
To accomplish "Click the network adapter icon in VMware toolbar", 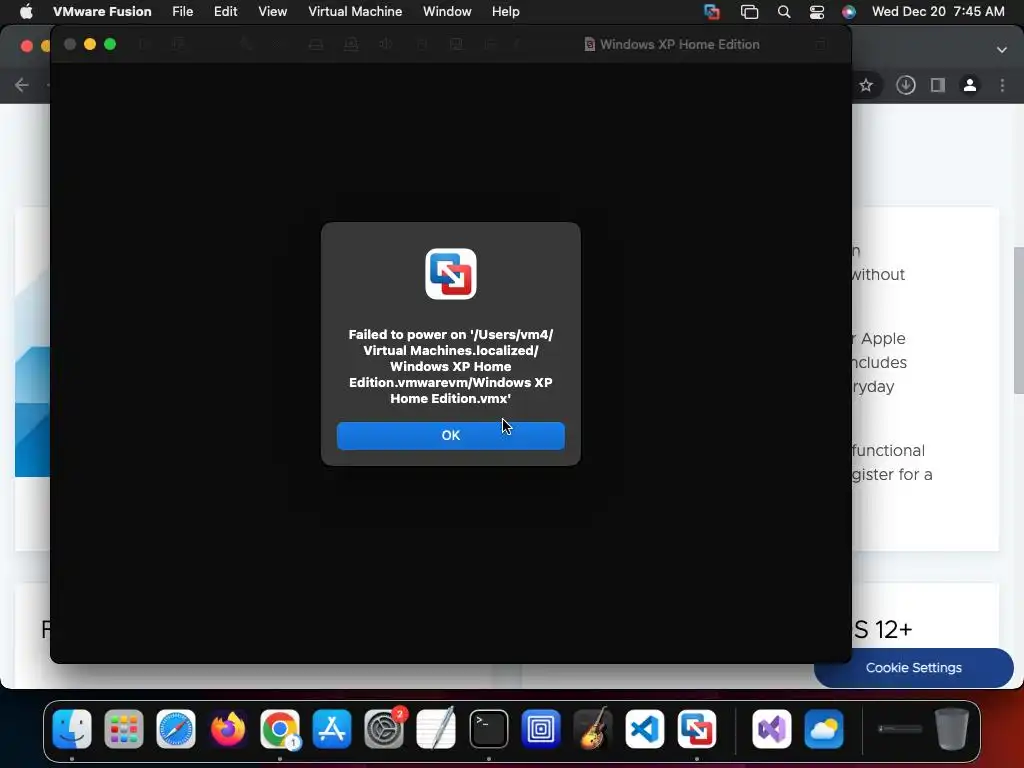I will point(351,44).
